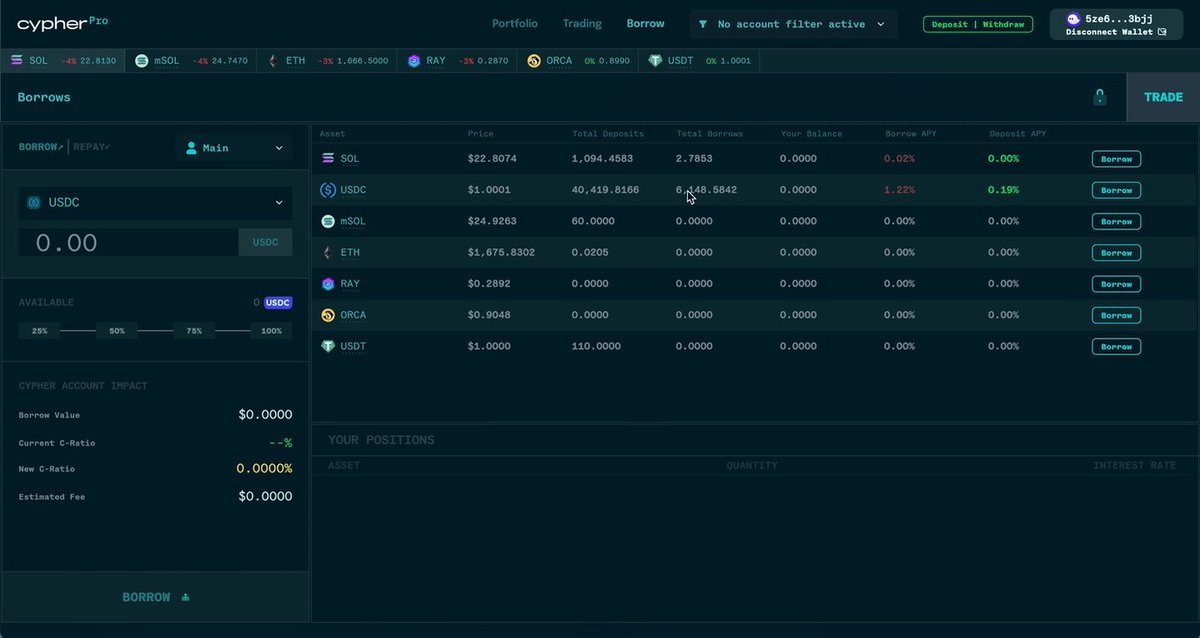The image size is (1200, 638).
Task: Click Total Deposits column header
Action: pyautogui.click(x=608, y=133)
